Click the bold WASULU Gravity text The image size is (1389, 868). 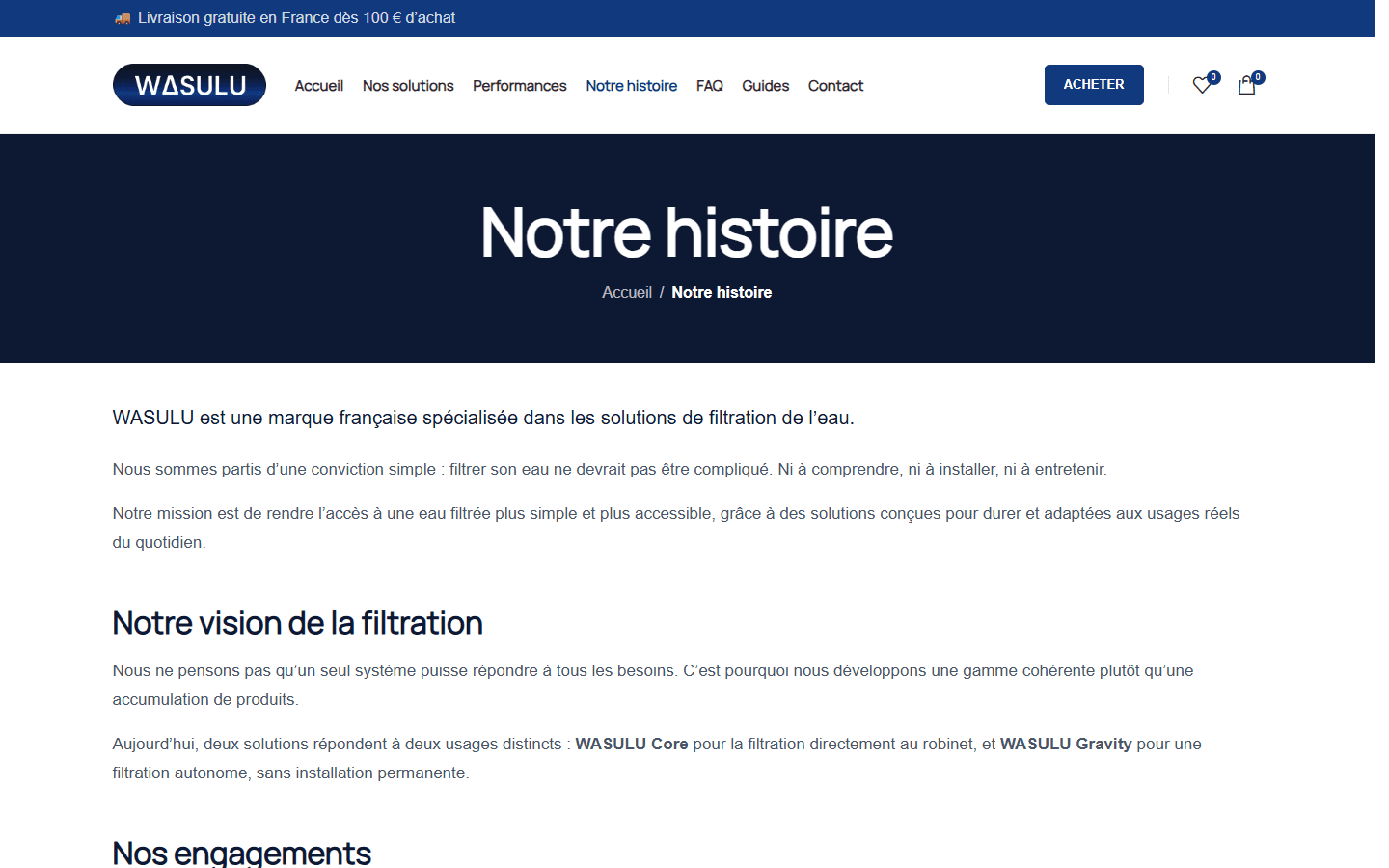(x=1066, y=744)
